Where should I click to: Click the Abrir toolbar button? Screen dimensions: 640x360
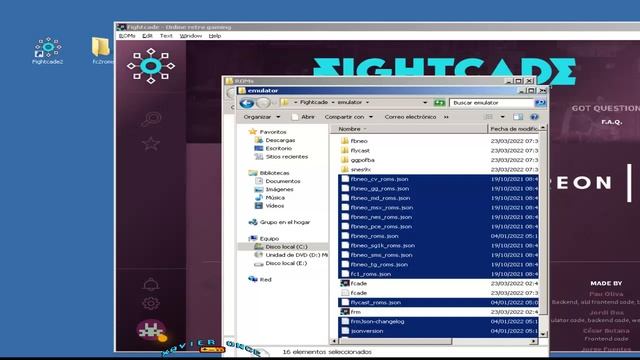click(303, 117)
